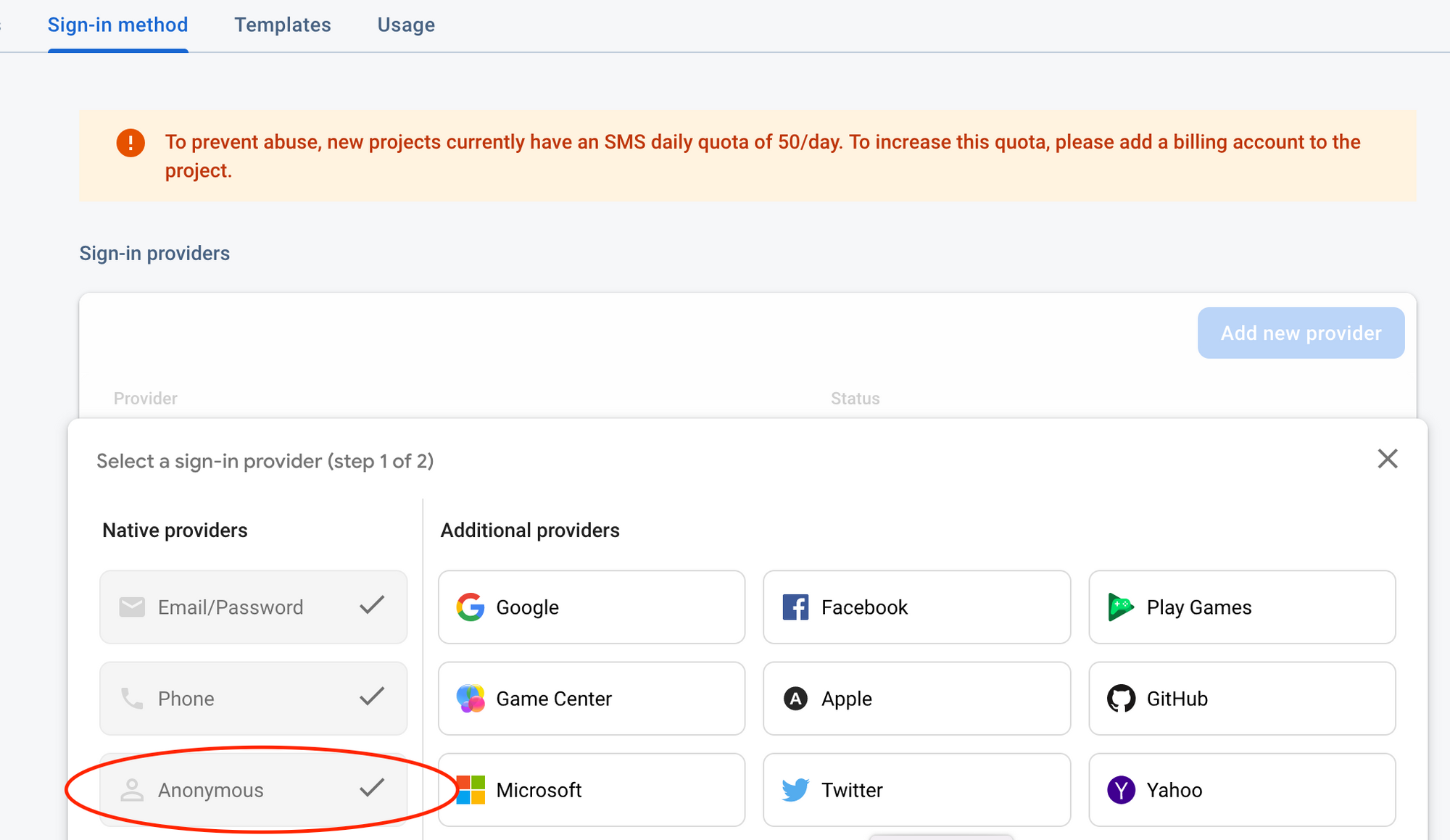The height and width of the screenshot is (840, 1450).
Task: Click the Sign-in providers heading
Action: 154,253
